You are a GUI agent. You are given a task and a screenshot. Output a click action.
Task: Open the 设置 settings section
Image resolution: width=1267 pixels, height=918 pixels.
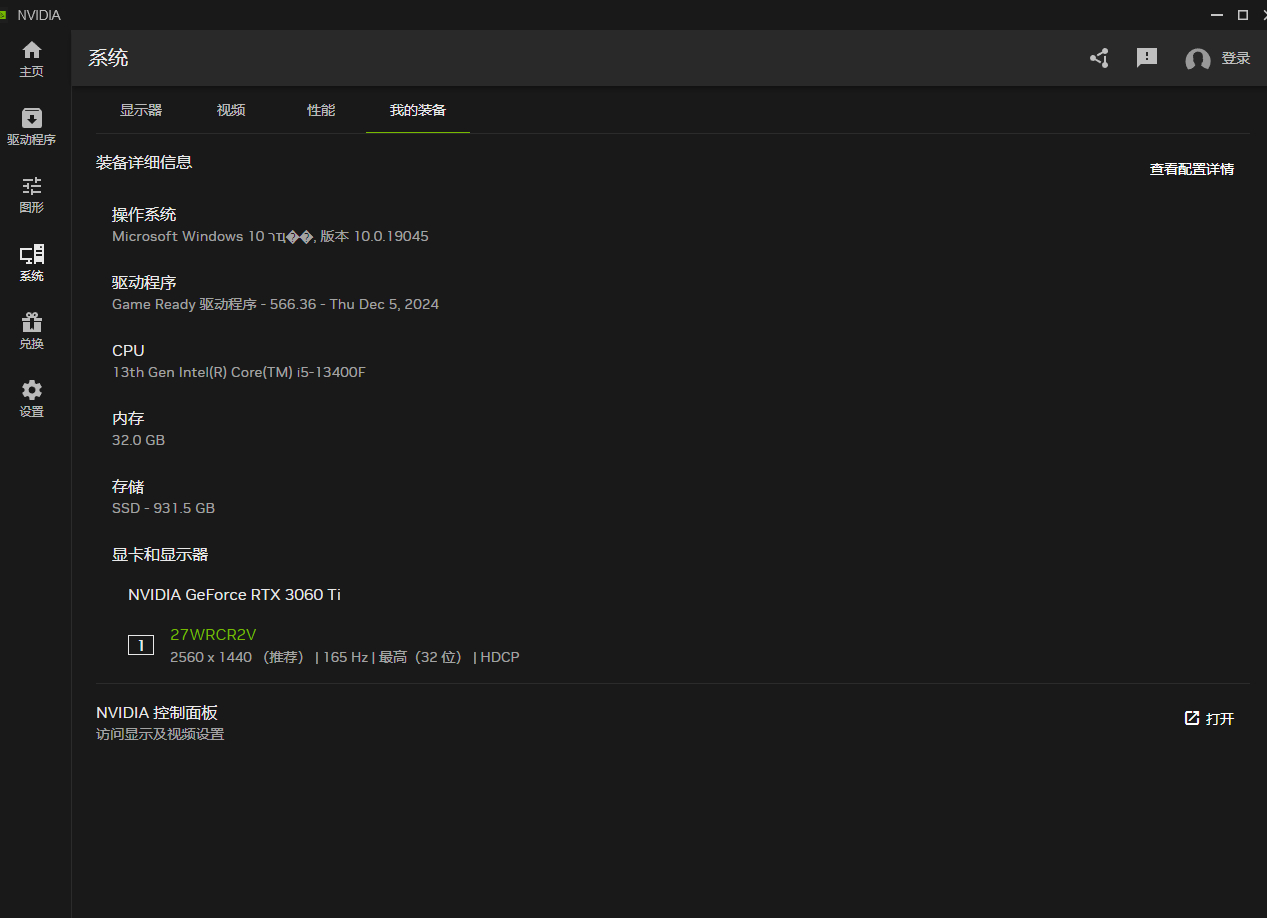point(31,397)
